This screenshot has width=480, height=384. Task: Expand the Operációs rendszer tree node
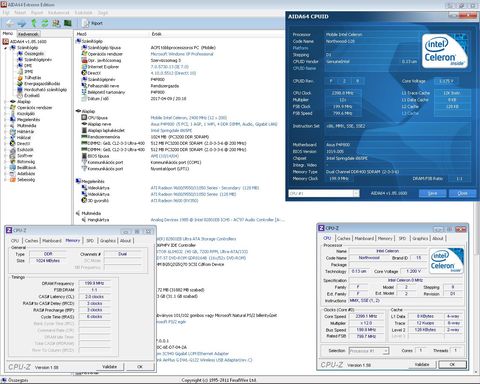click(x=6, y=108)
